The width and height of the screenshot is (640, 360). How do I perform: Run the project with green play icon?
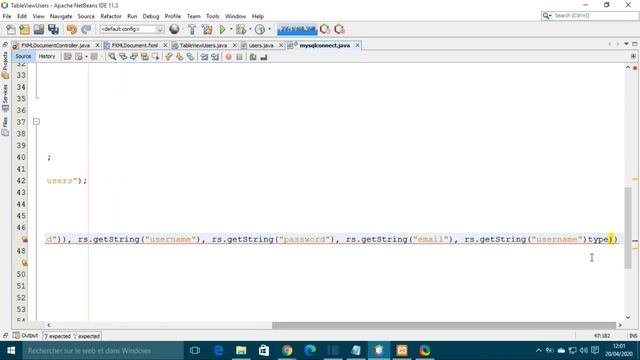click(222, 29)
